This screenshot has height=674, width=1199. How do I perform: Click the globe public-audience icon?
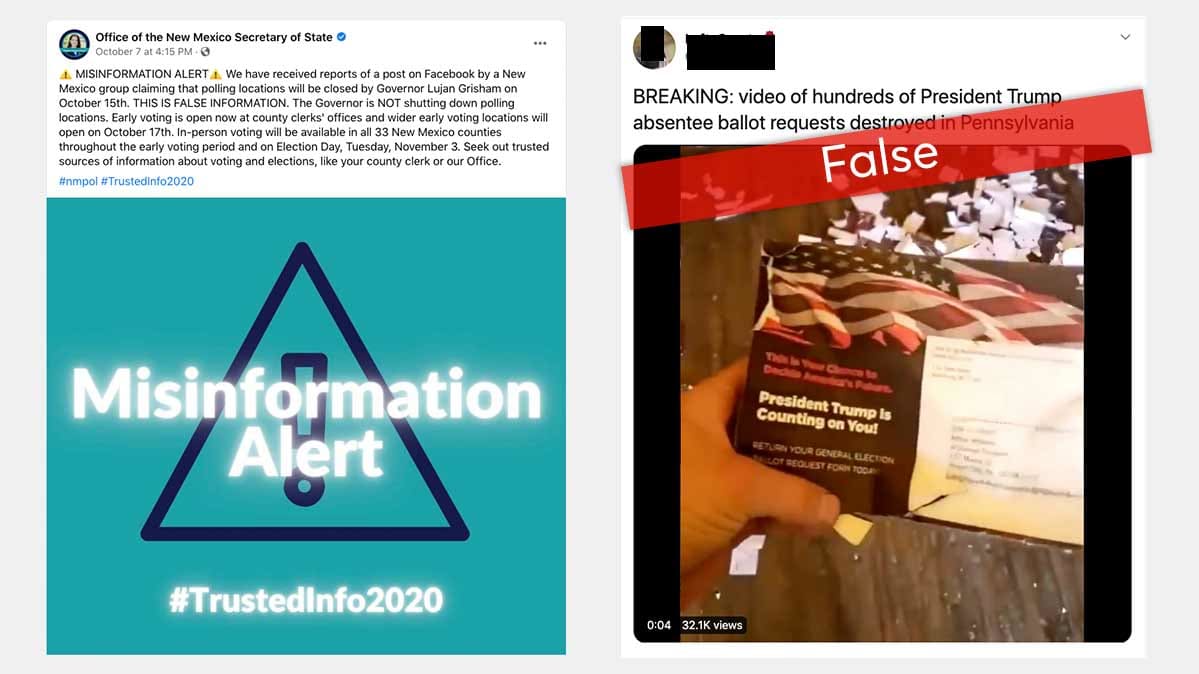point(205,52)
